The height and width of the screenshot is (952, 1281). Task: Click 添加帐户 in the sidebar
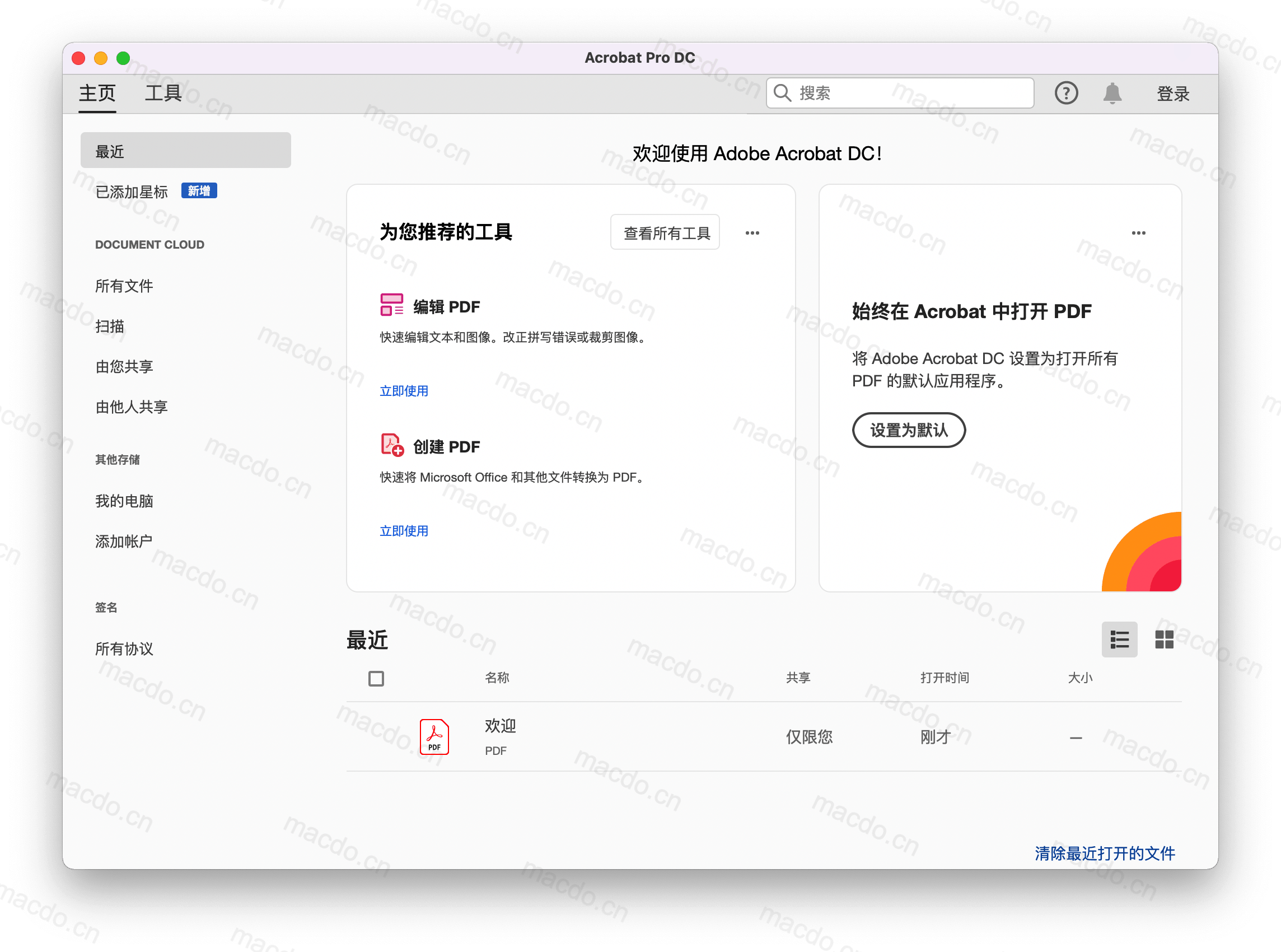(x=124, y=541)
